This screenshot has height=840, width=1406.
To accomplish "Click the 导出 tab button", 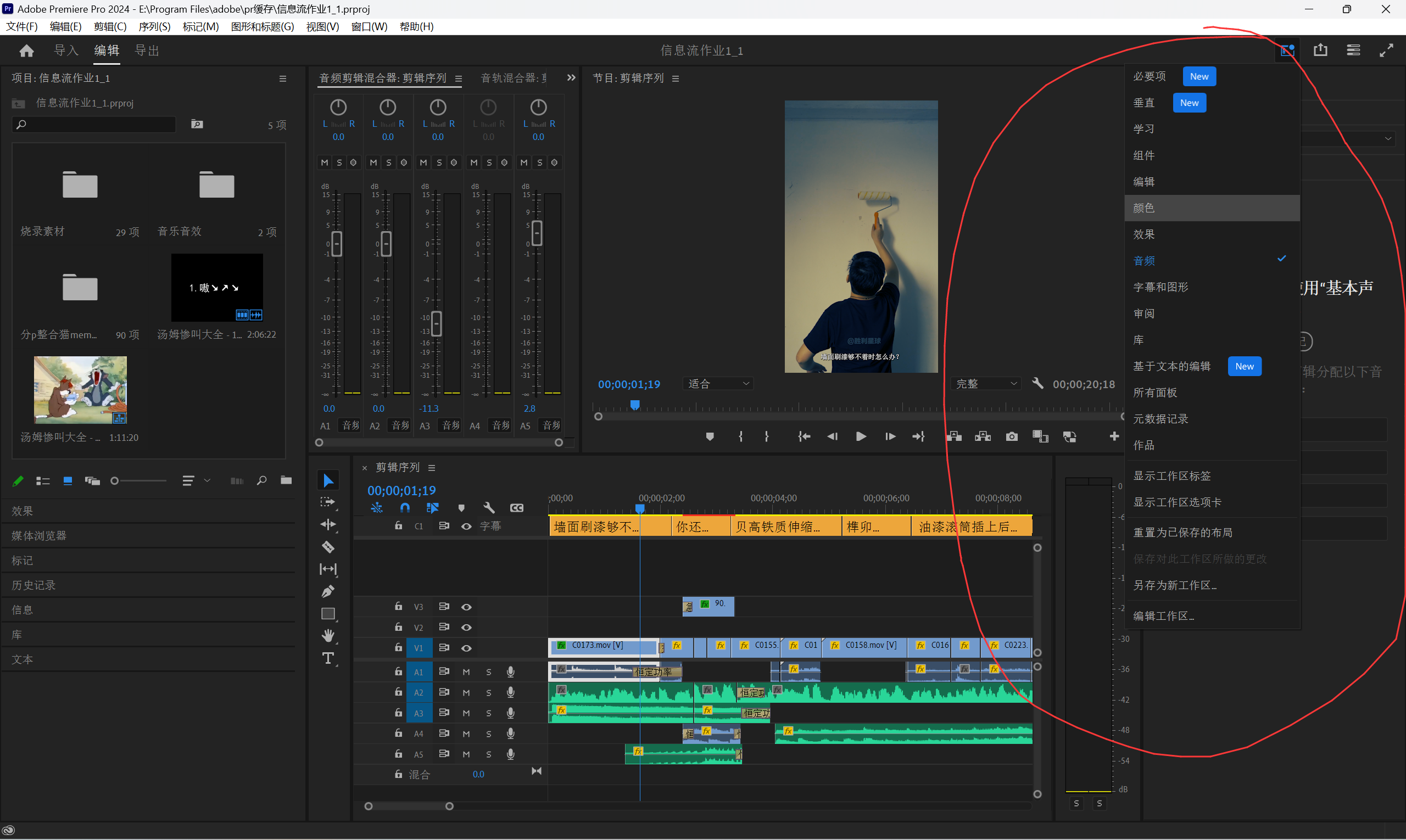I will 147,51.
